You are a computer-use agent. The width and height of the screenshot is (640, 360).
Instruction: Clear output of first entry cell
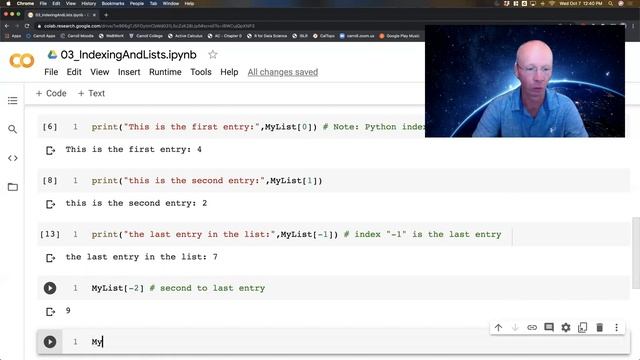coord(50,151)
